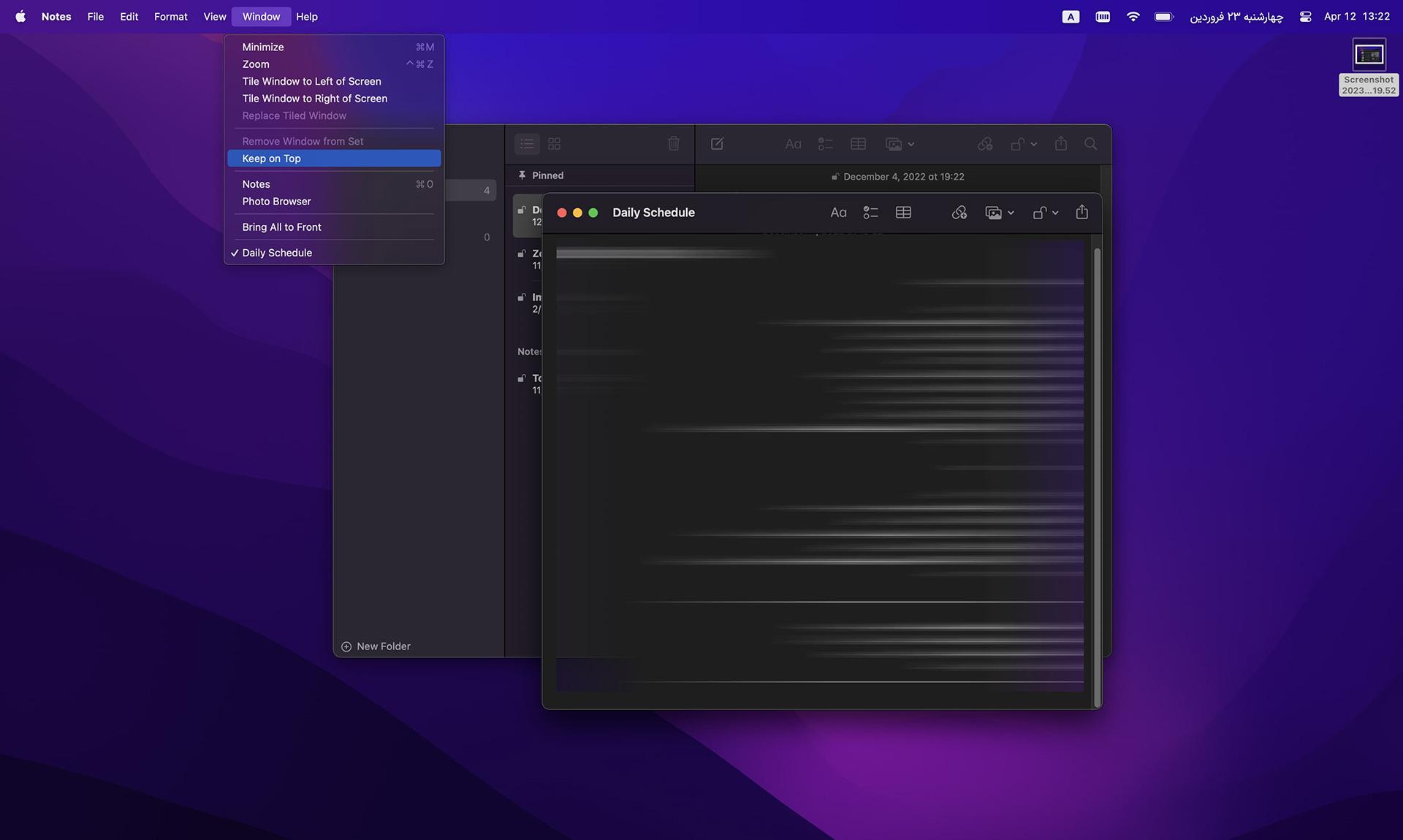The image size is (1403, 840).
Task: Open the Screenshot file on desktop
Action: click(x=1369, y=67)
